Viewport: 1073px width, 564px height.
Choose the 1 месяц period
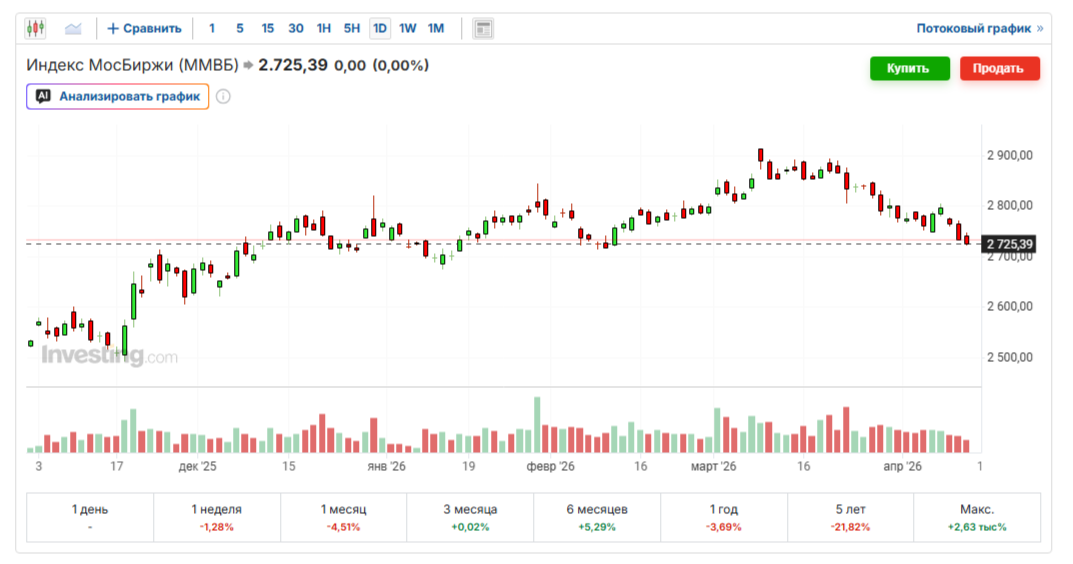[344, 517]
